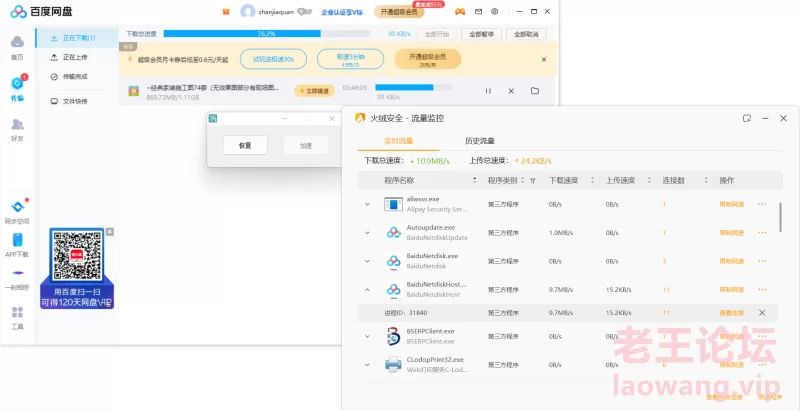
Task: Click 限制网速 for Autoupdate.exe
Action: click(x=732, y=233)
